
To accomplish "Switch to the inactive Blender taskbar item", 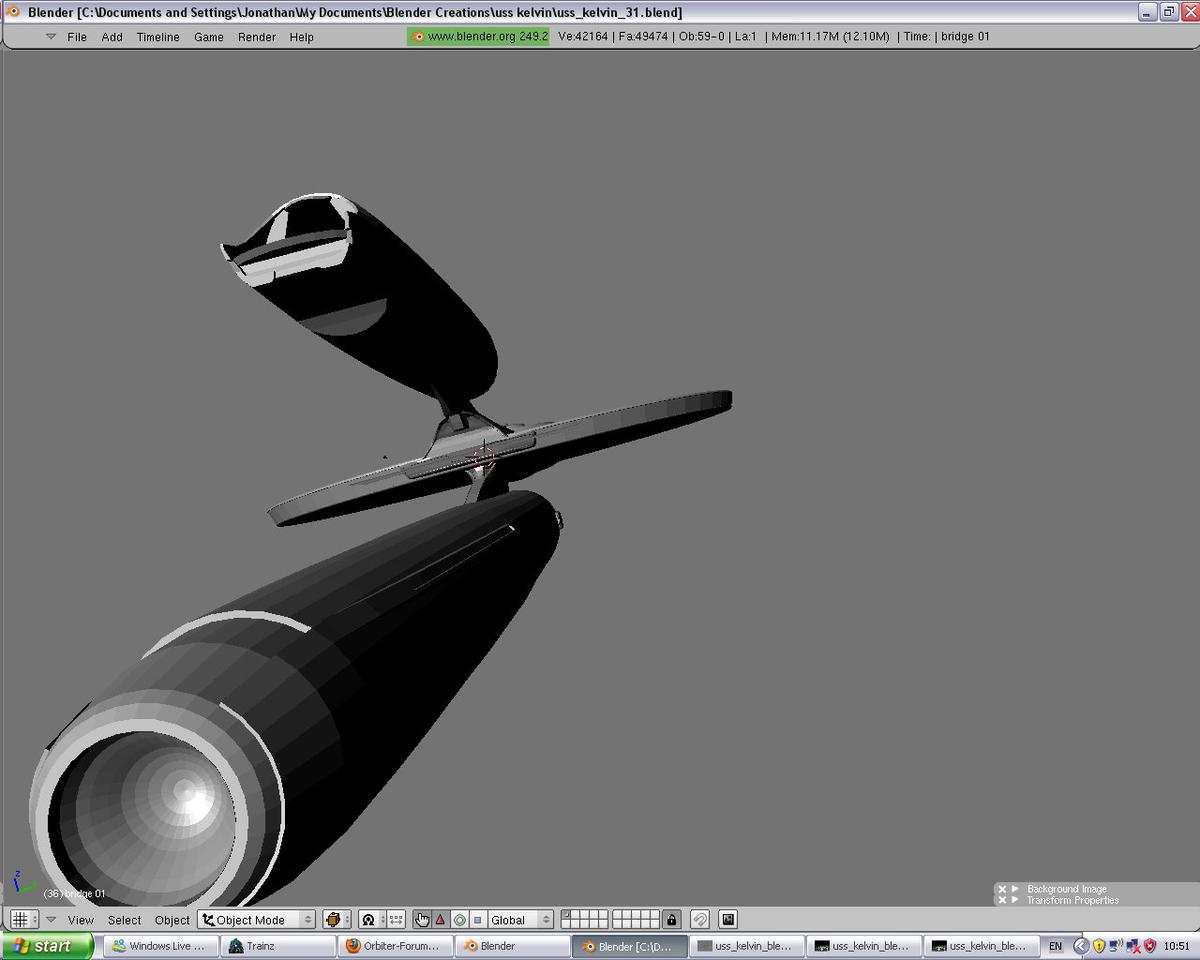I will [511, 945].
